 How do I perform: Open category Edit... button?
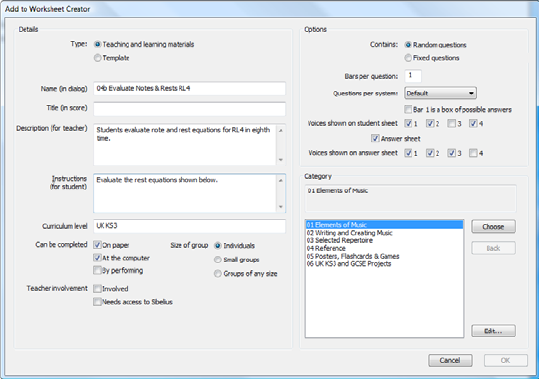[493, 331]
